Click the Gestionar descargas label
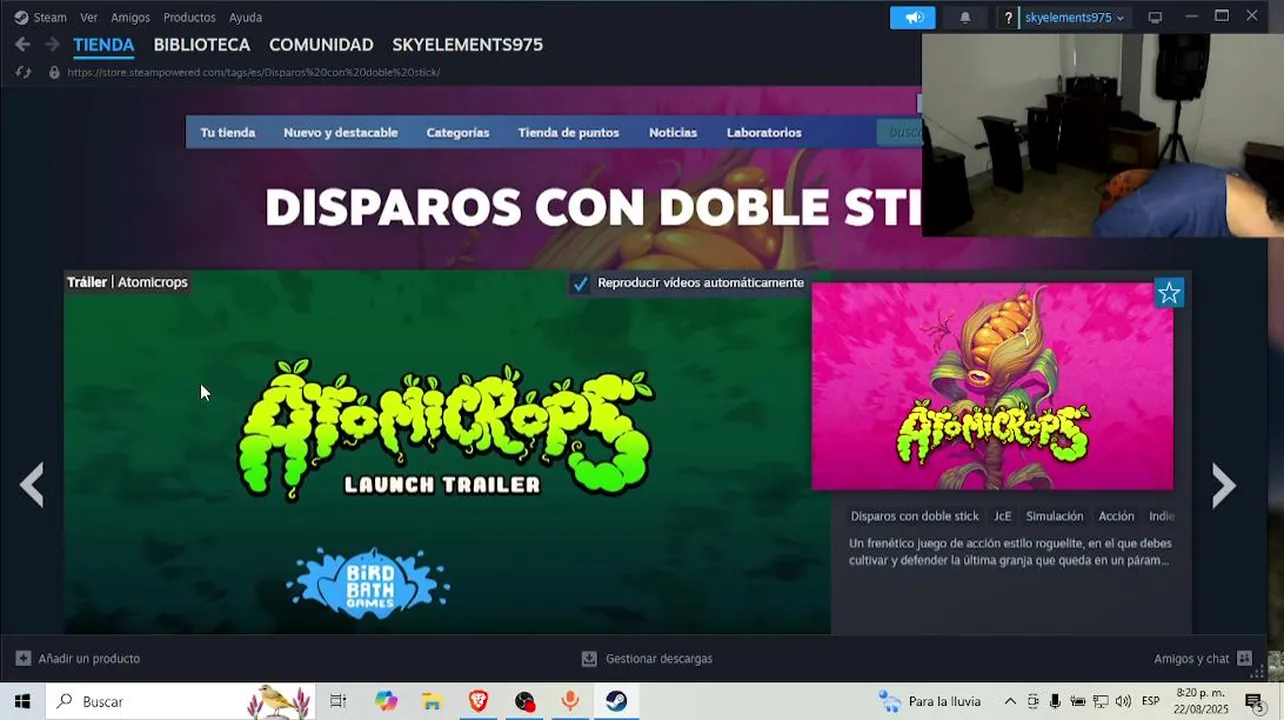Viewport: 1284px width, 720px height. [659, 658]
